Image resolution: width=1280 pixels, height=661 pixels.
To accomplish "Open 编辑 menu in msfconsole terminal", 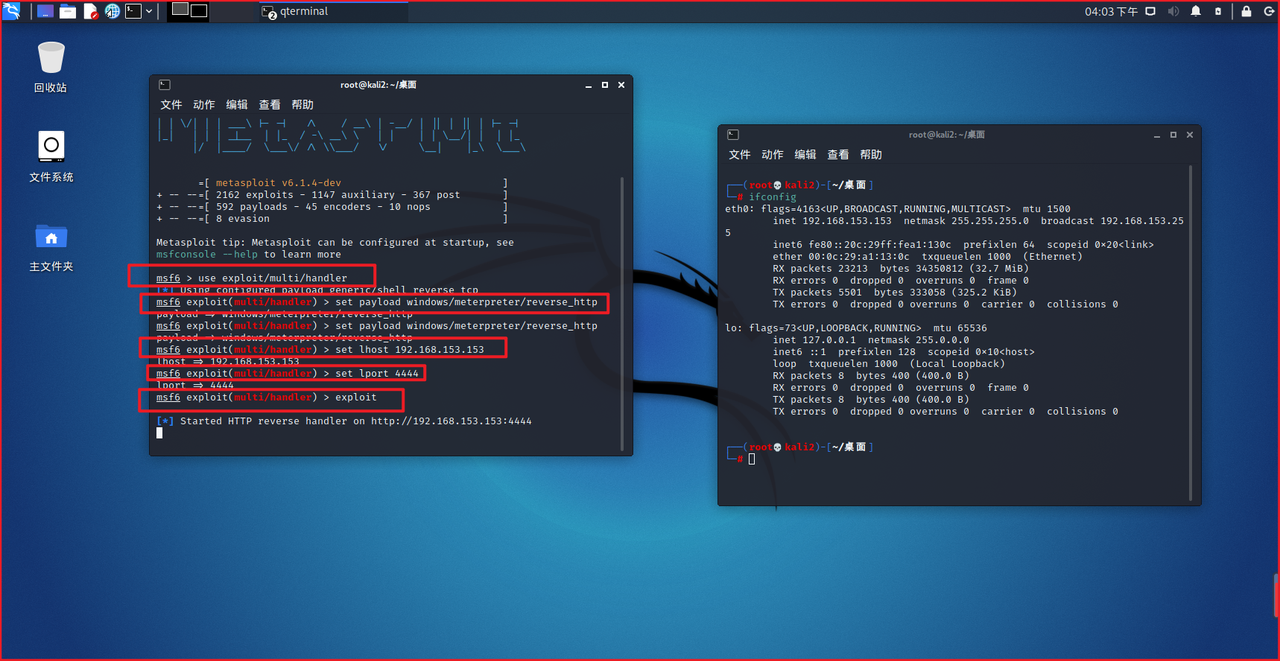I will (237, 105).
